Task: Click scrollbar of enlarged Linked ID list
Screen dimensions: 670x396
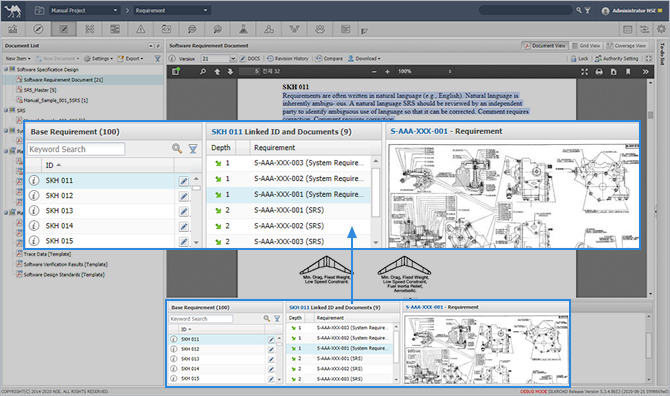Action: (x=376, y=192)
